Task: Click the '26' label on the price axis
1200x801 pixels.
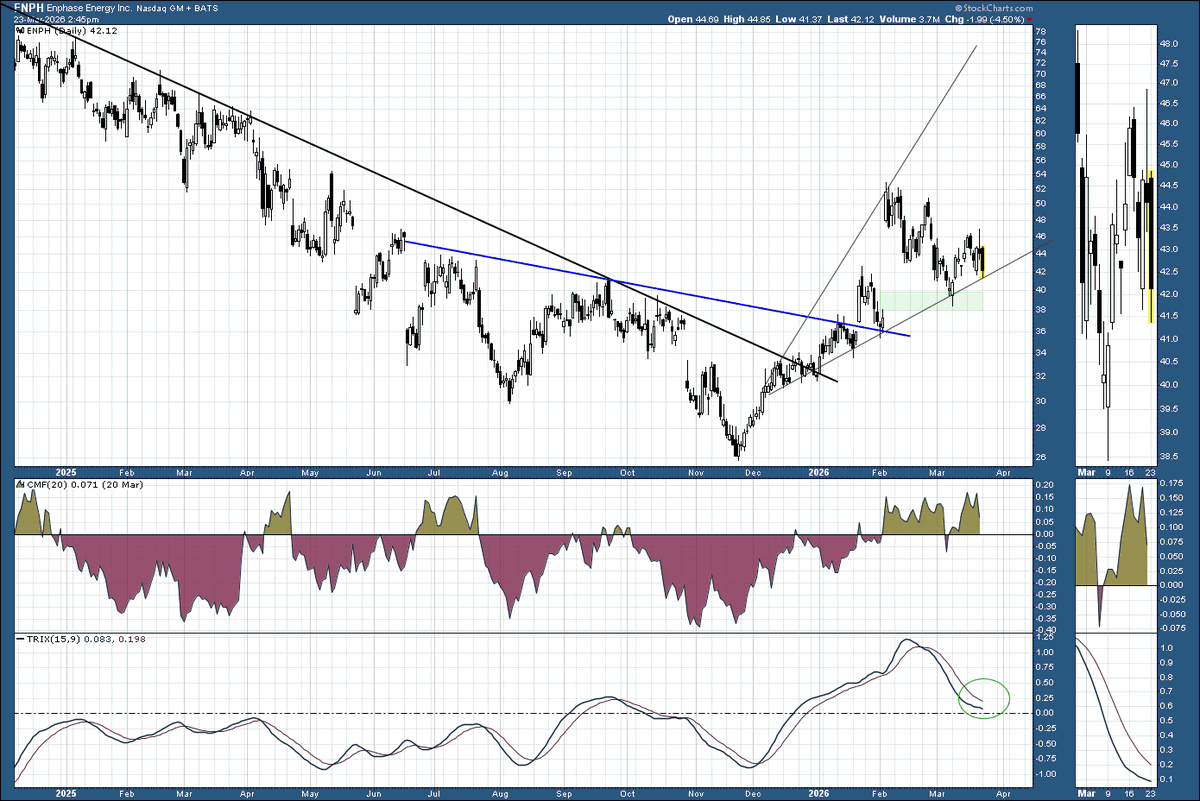Action: pyautogui.click(x=1041, y=458)
